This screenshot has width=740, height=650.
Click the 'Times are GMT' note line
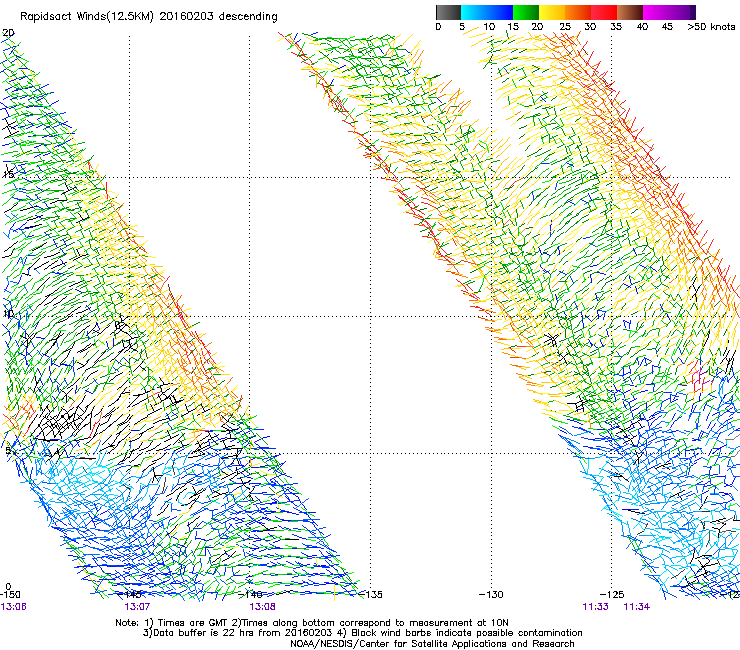point(311,623)
